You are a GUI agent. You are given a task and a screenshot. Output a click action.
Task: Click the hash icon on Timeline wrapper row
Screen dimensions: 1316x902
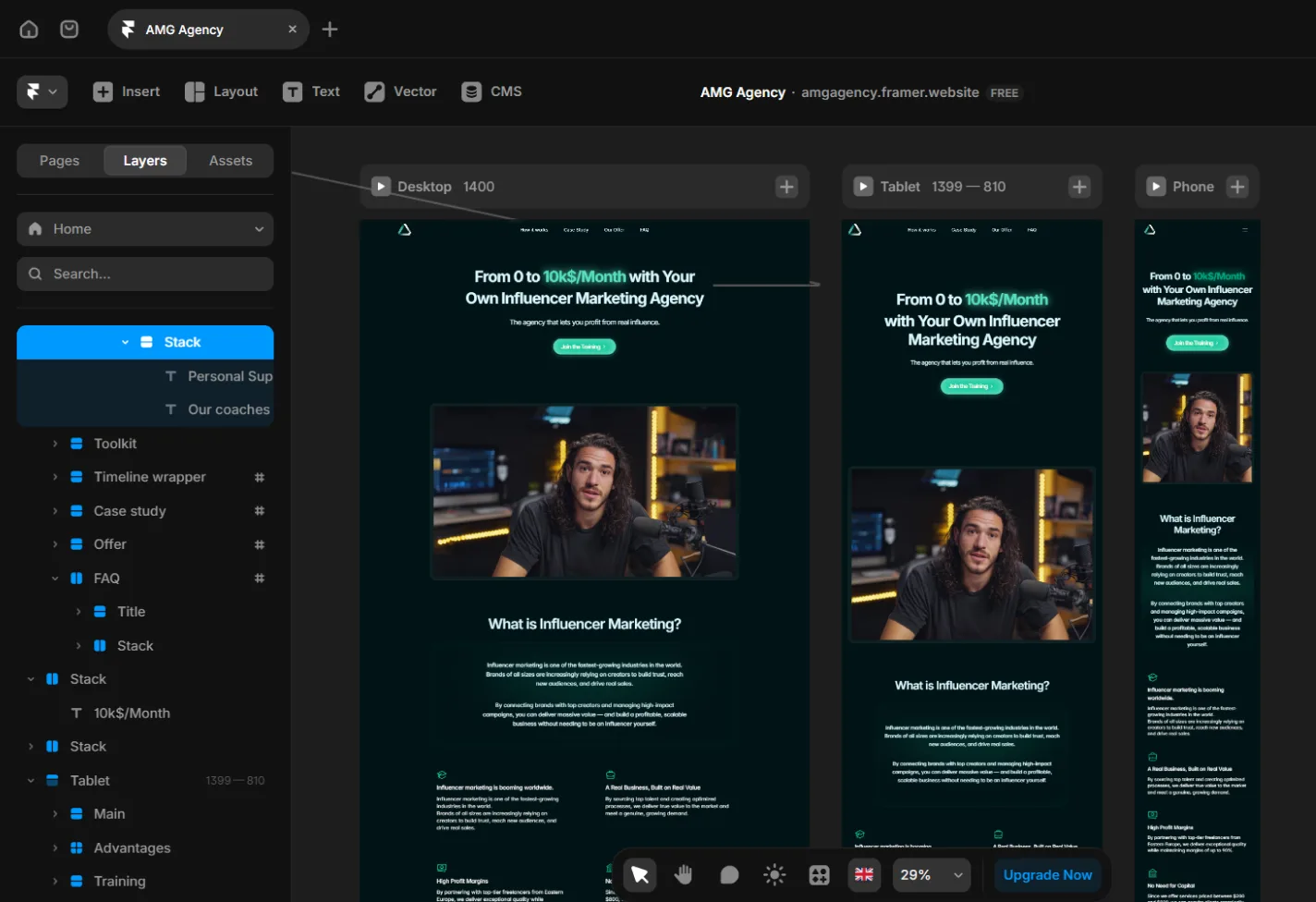click(260, 477)
